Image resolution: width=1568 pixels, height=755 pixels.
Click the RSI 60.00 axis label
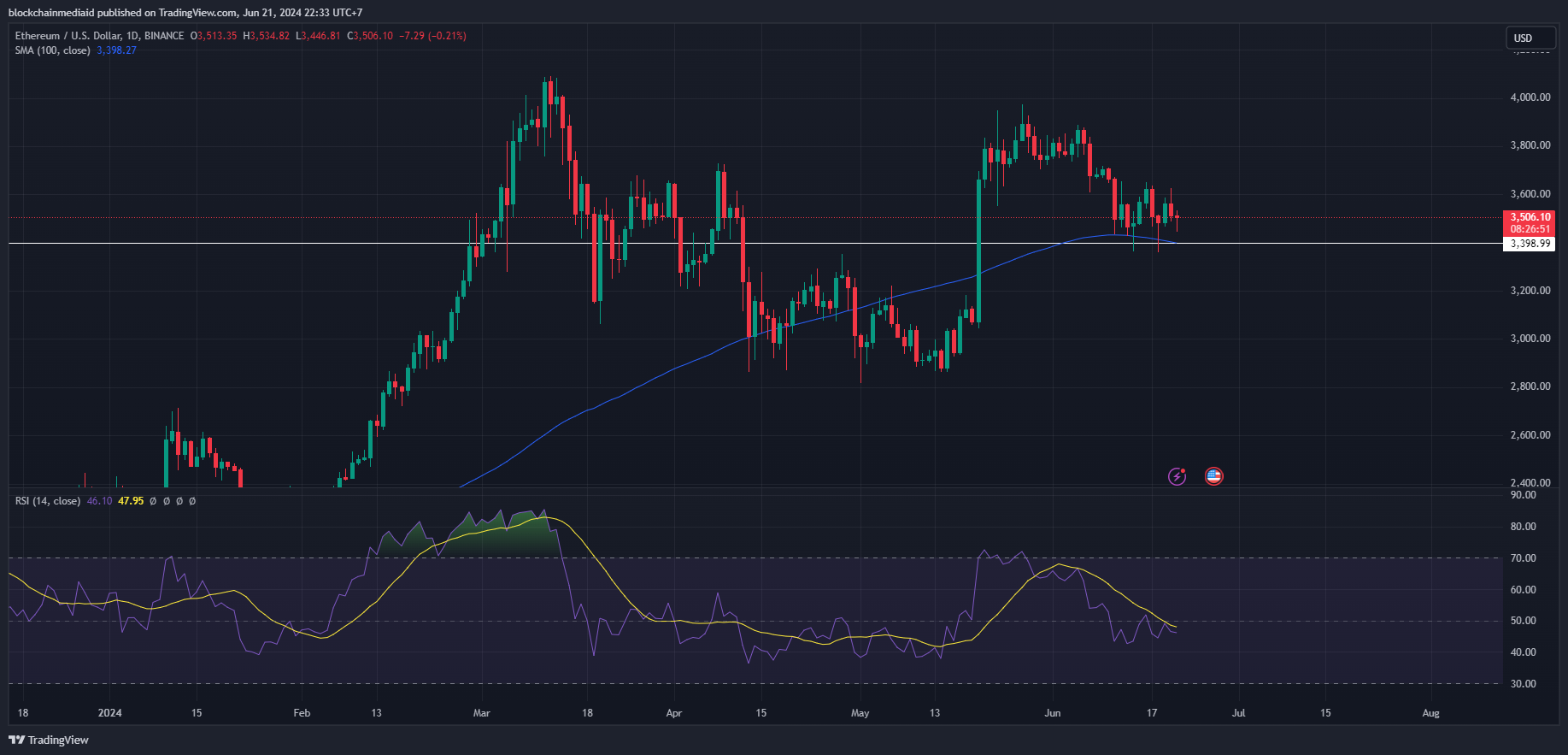(x=1523, y=590)
